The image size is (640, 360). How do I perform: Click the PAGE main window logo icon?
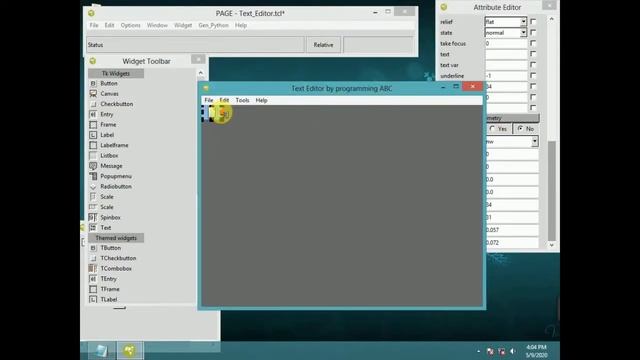91,13
